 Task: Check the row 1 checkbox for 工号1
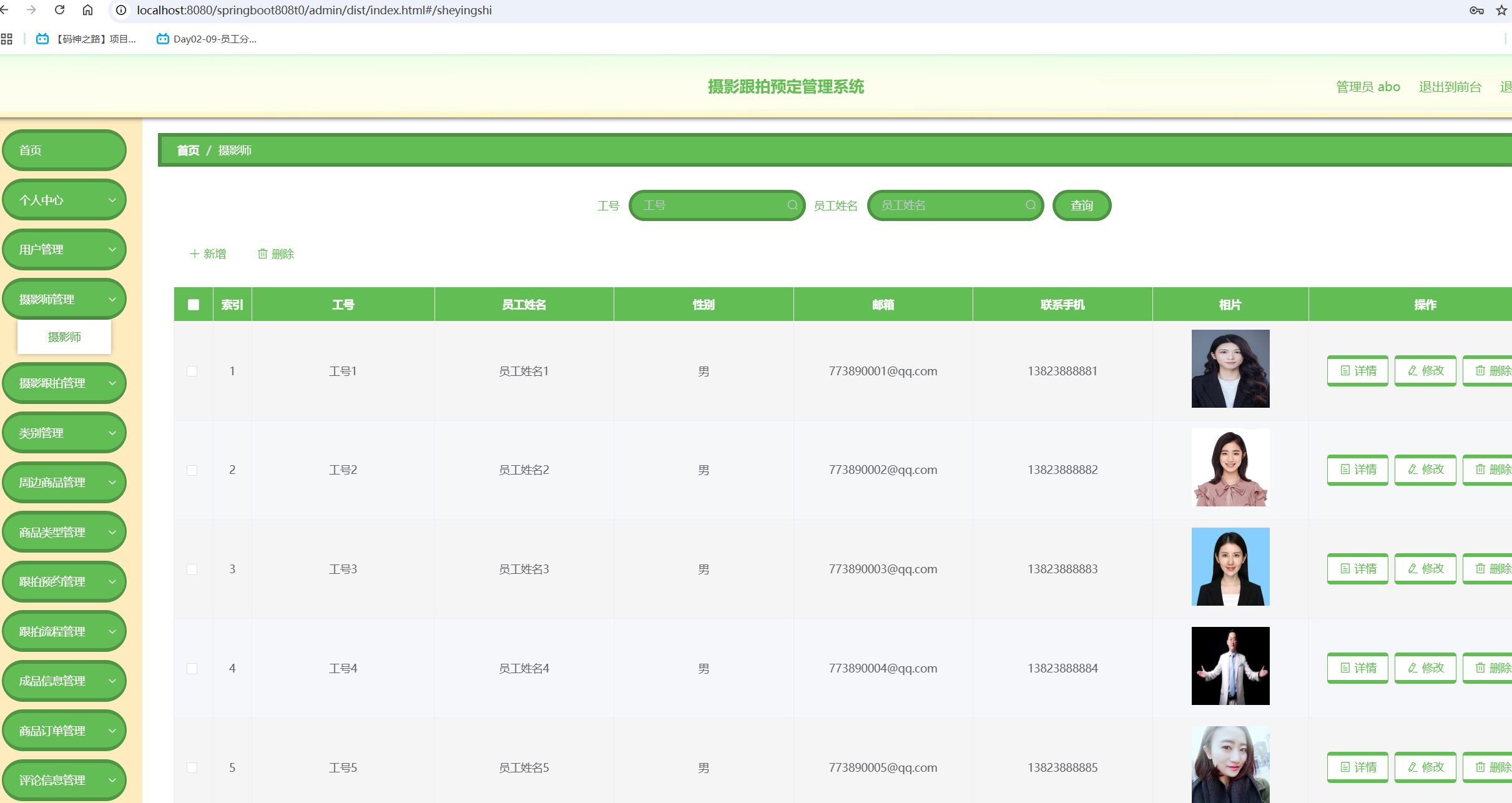[x=192, y=372]
